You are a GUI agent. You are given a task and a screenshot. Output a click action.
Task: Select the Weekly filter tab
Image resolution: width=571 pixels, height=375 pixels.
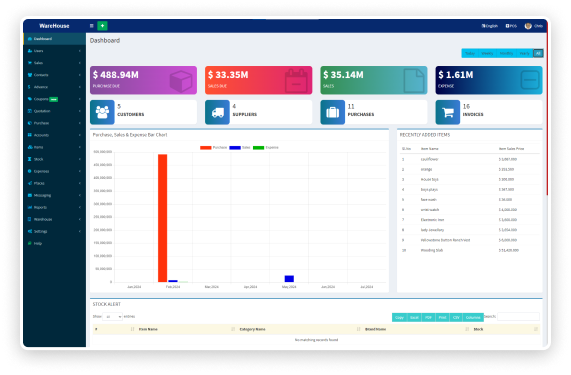(487, 54)
